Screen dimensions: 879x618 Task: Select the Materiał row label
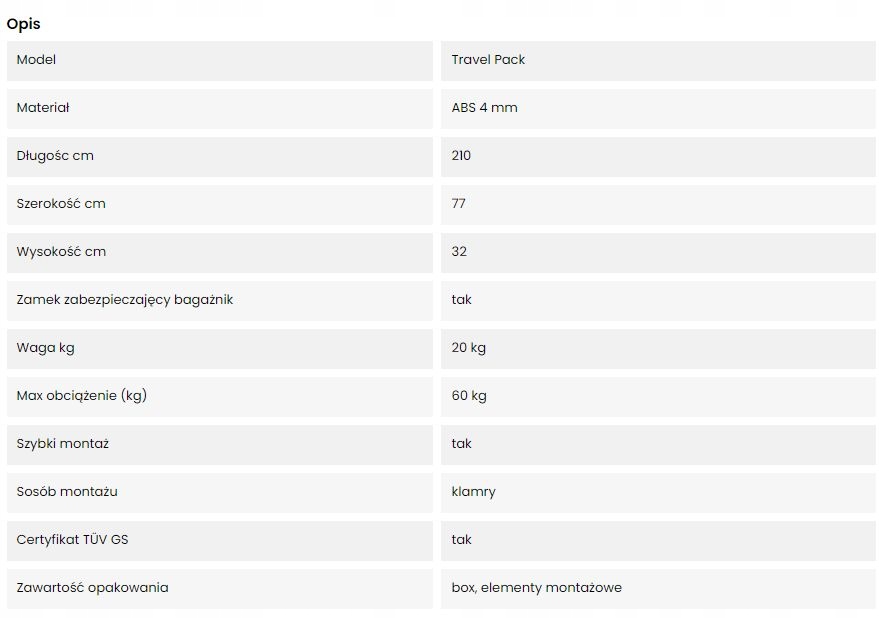click(x=43, y=108)
